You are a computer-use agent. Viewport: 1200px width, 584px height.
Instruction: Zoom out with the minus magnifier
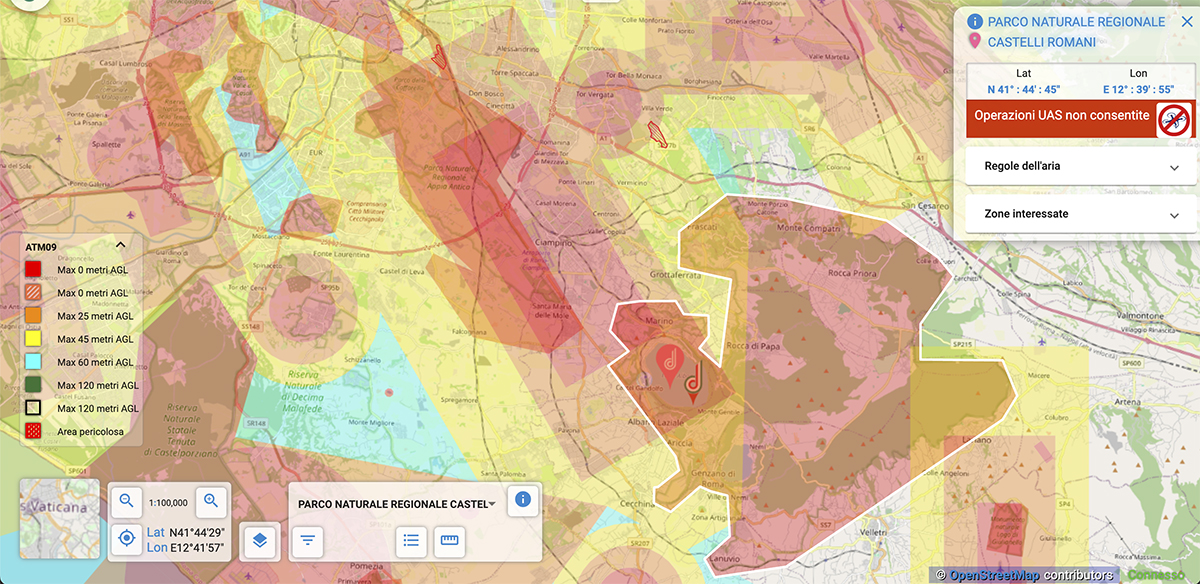coord(127,501)
